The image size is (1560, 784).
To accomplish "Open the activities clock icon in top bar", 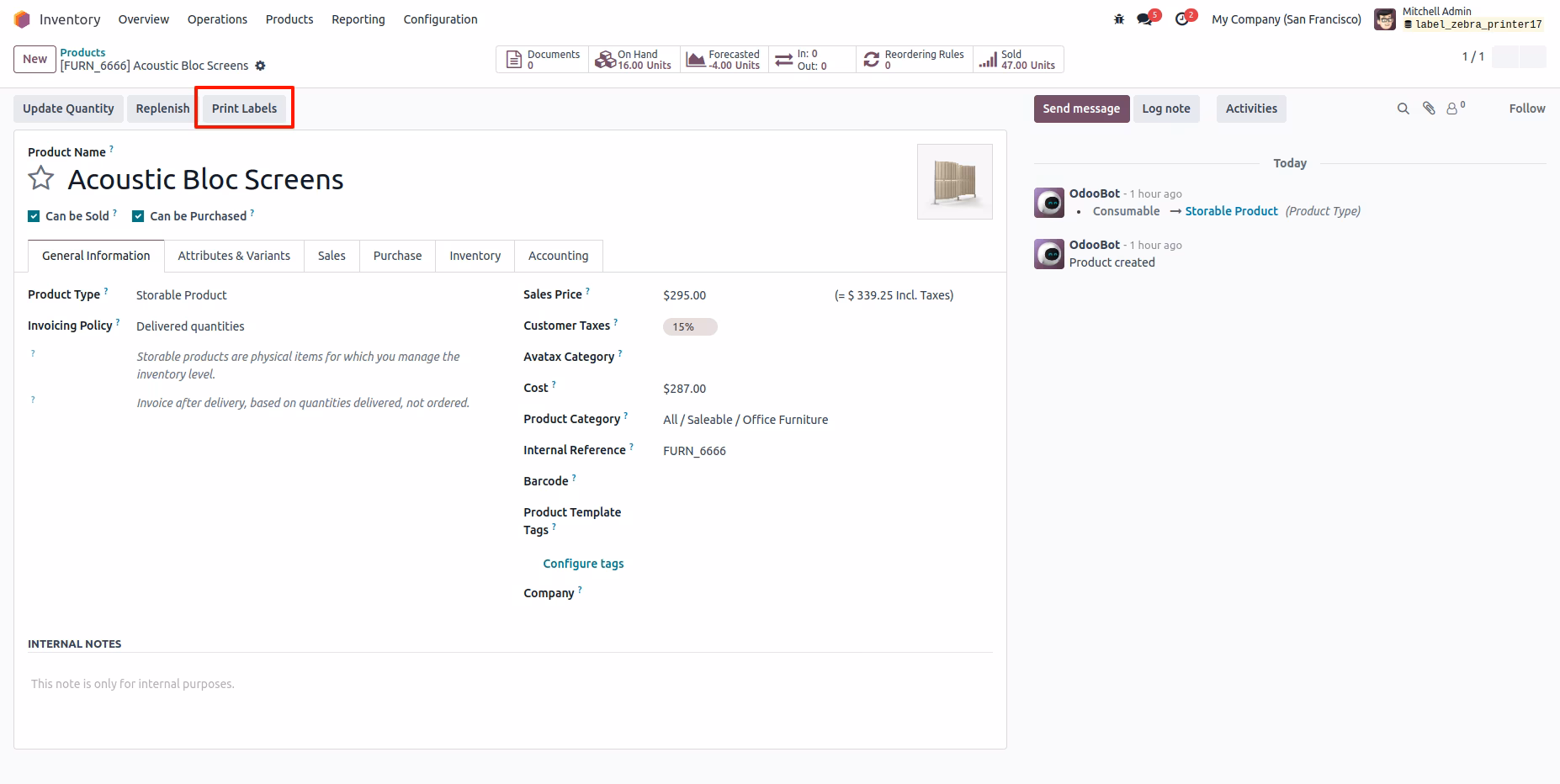I will (1185, 19).
